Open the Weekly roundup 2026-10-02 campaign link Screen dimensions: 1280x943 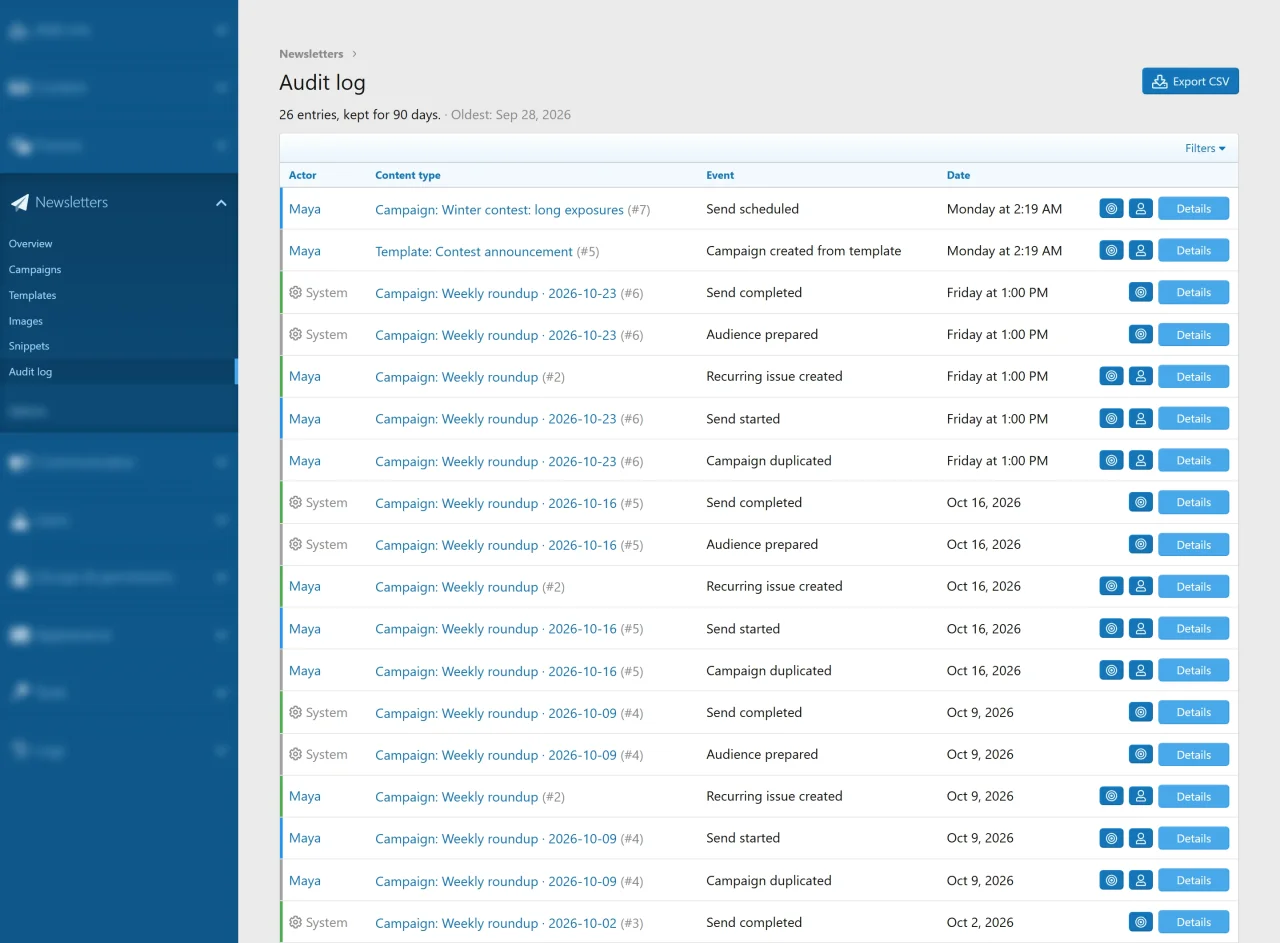496,923
